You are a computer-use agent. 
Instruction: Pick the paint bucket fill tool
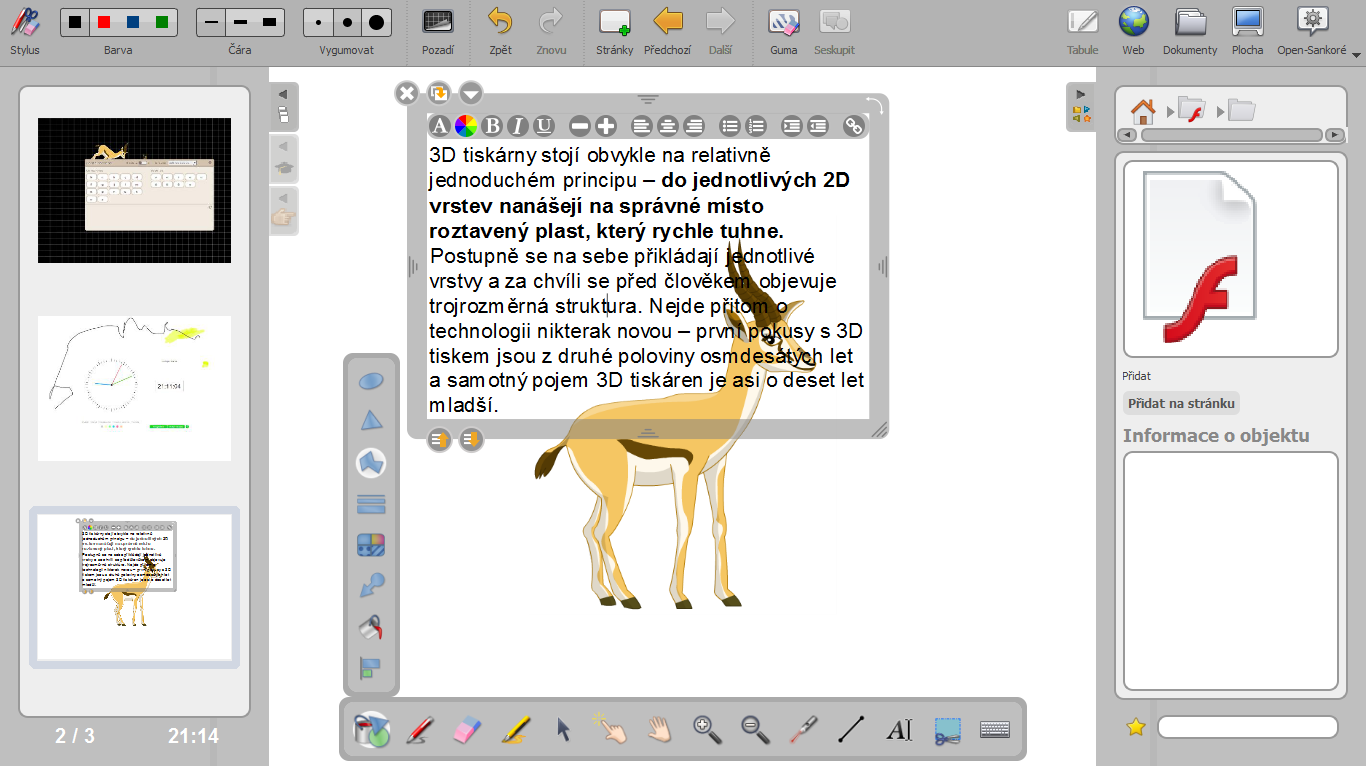(x=371, y=627)
